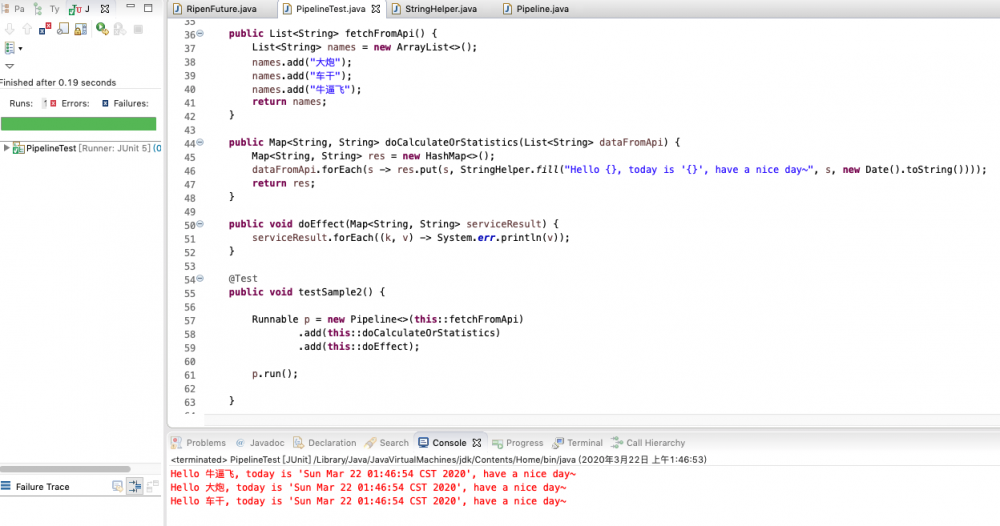
Task: Click p.run(); on line 61
Action: [x=275, y=374]
